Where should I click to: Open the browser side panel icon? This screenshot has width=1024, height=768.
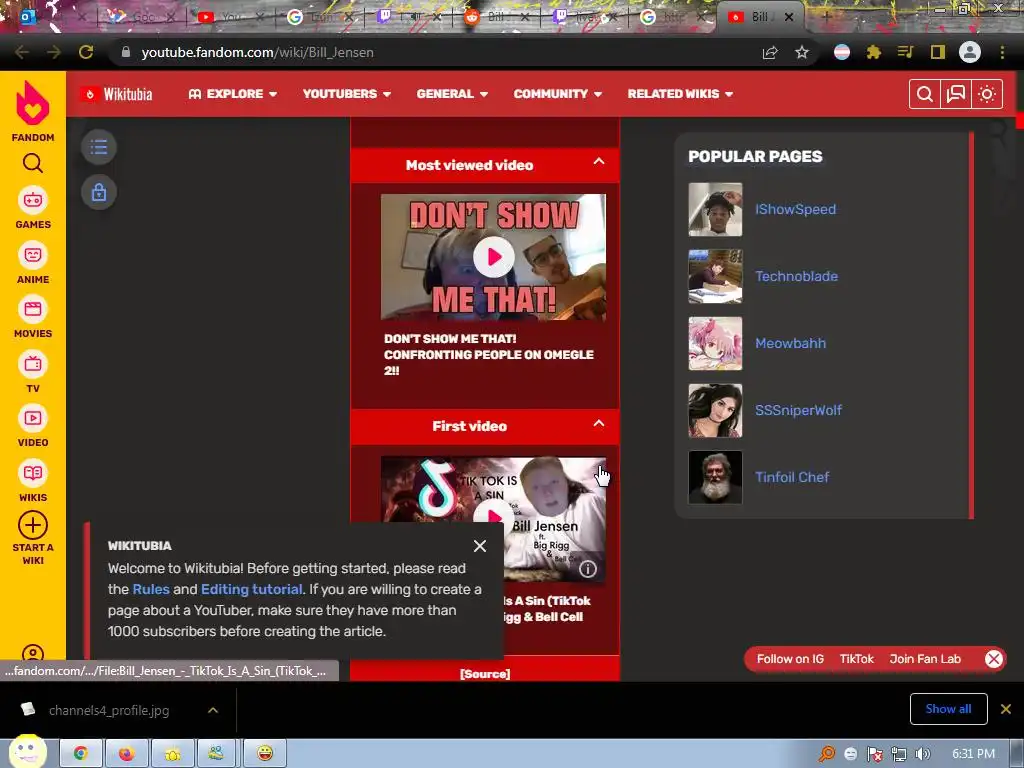[x=938, y=52]
